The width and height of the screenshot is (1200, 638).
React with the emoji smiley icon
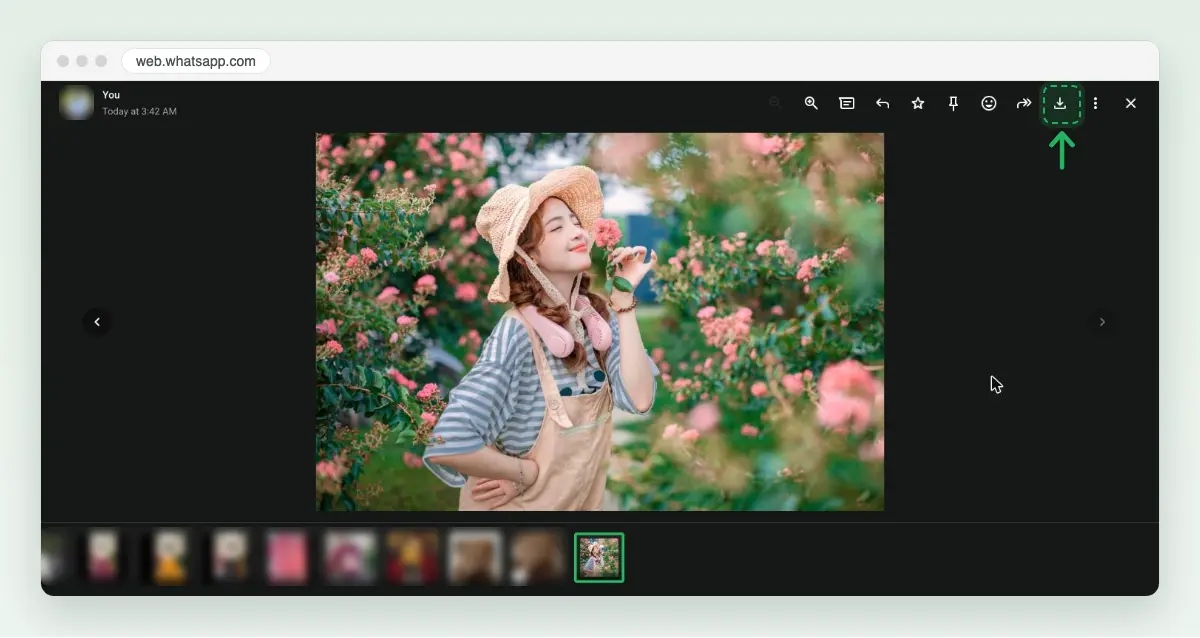coord(989,103)
